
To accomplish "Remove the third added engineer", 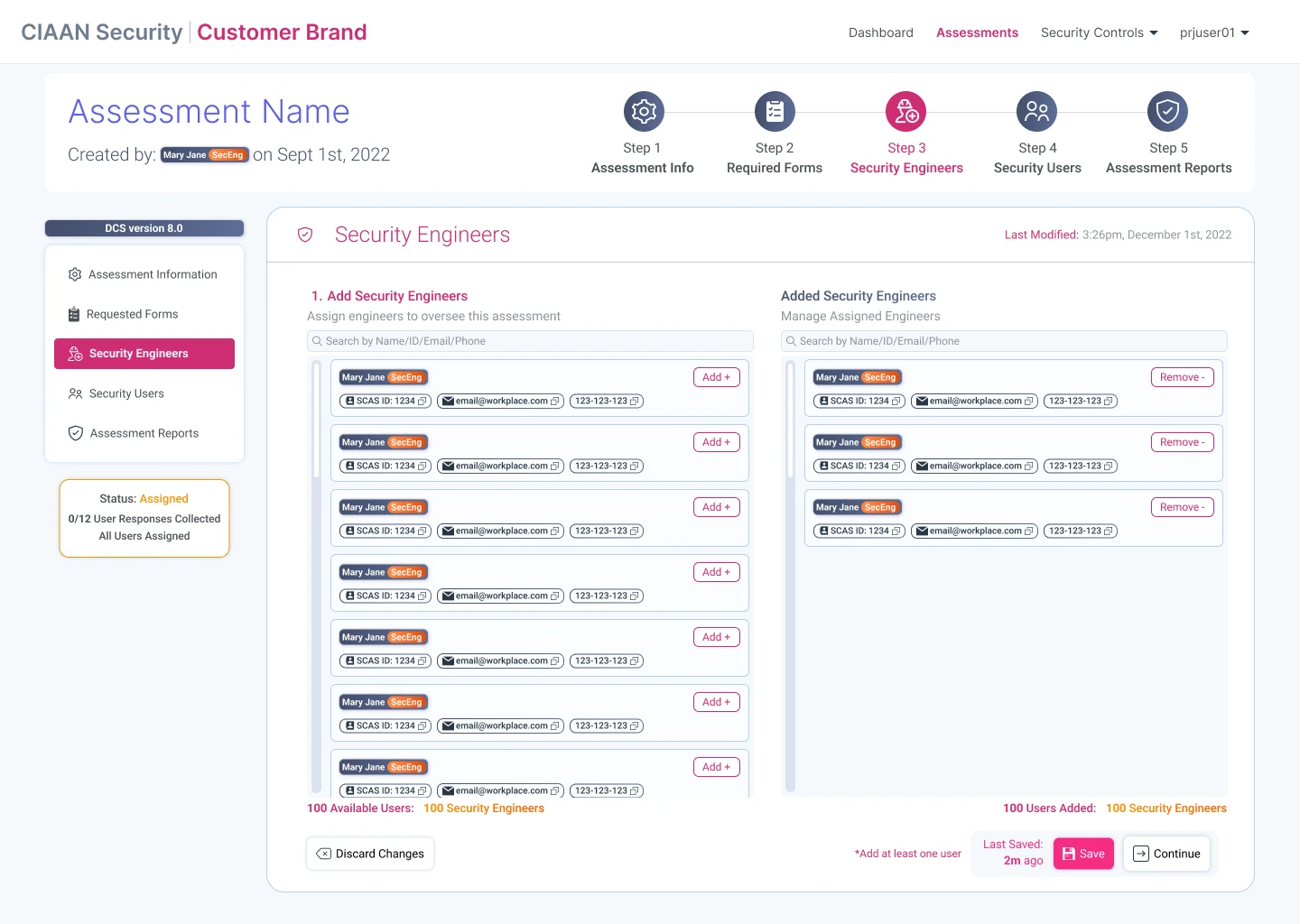I will pos(1182,507).
